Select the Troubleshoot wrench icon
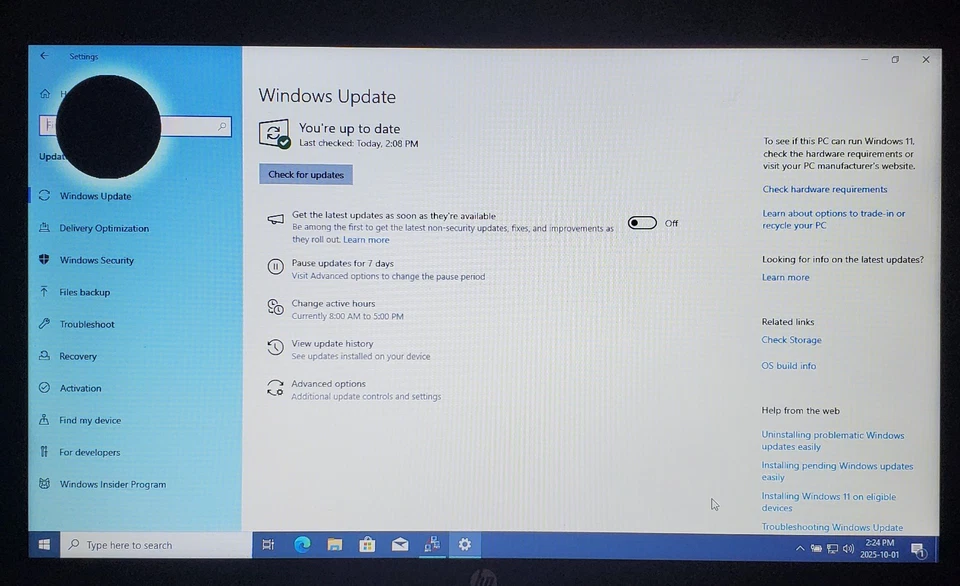 (44, 324)
